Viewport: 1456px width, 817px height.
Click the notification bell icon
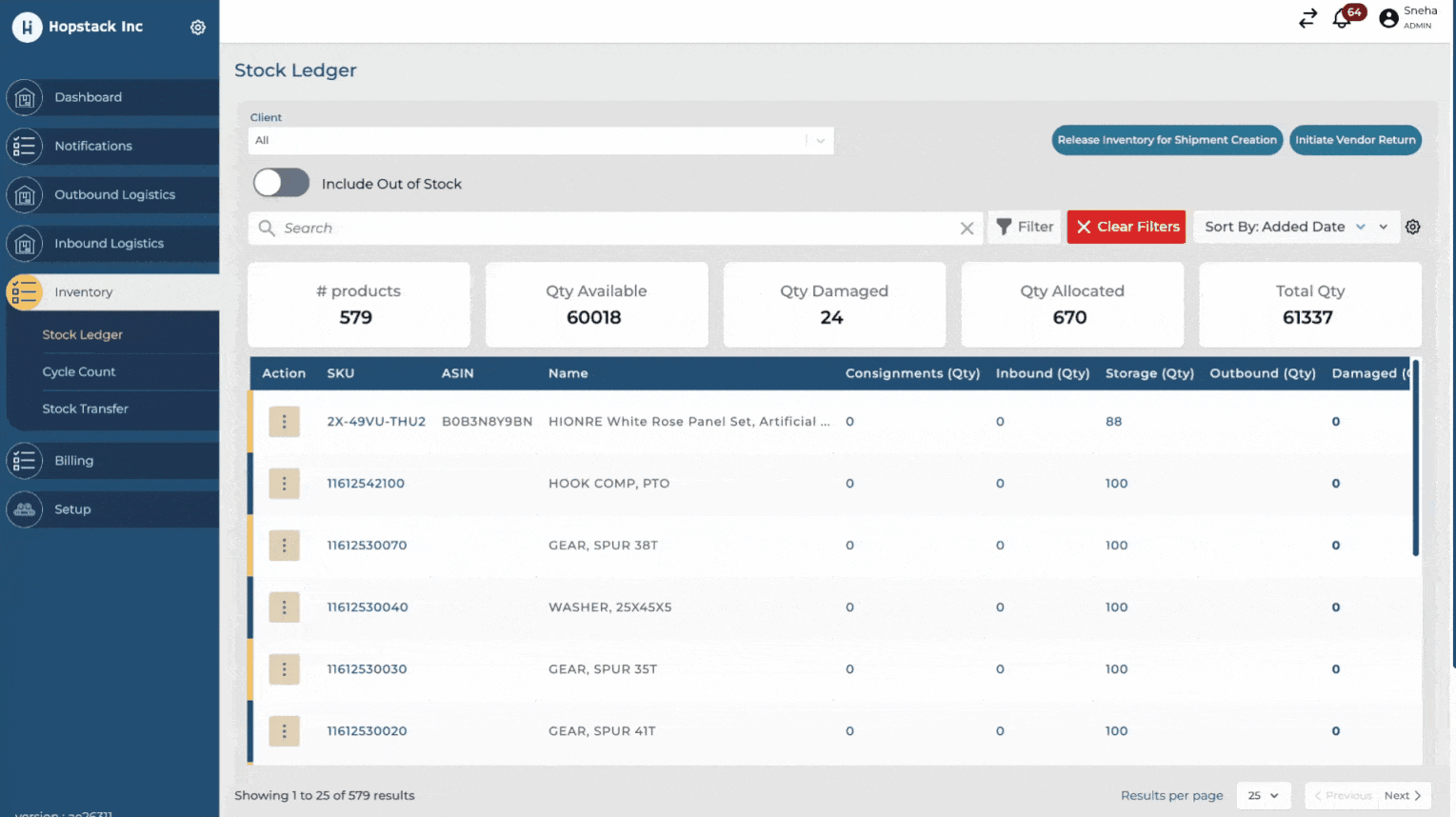[1342, 18]
